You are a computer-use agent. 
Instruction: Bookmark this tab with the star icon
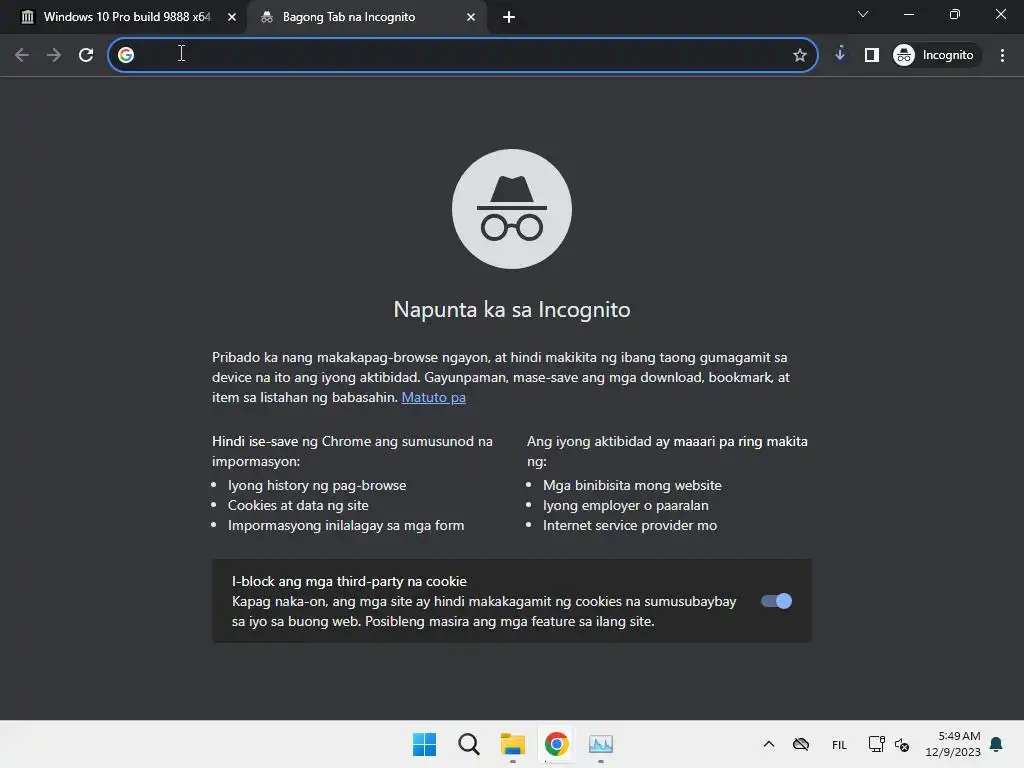click(799, 55)
